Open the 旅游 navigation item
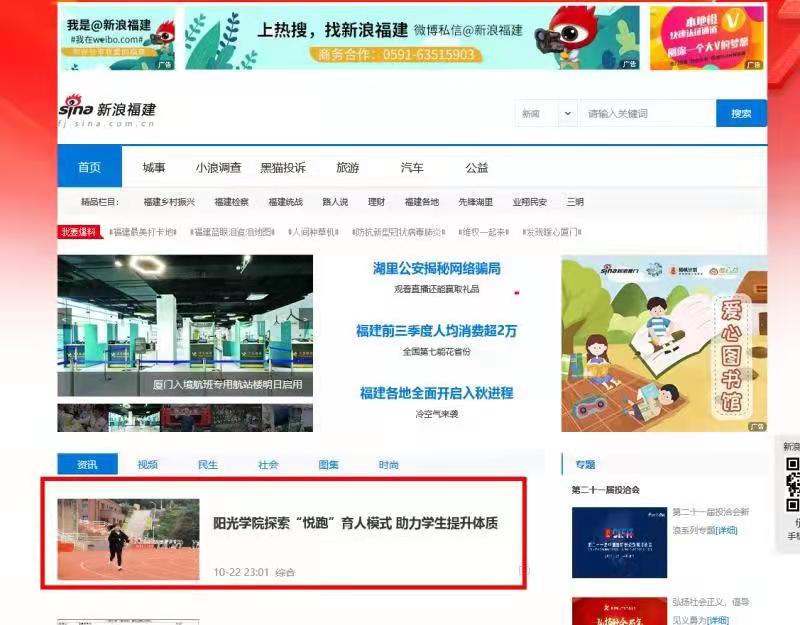800x625 pixels. (x=347, y=168)
